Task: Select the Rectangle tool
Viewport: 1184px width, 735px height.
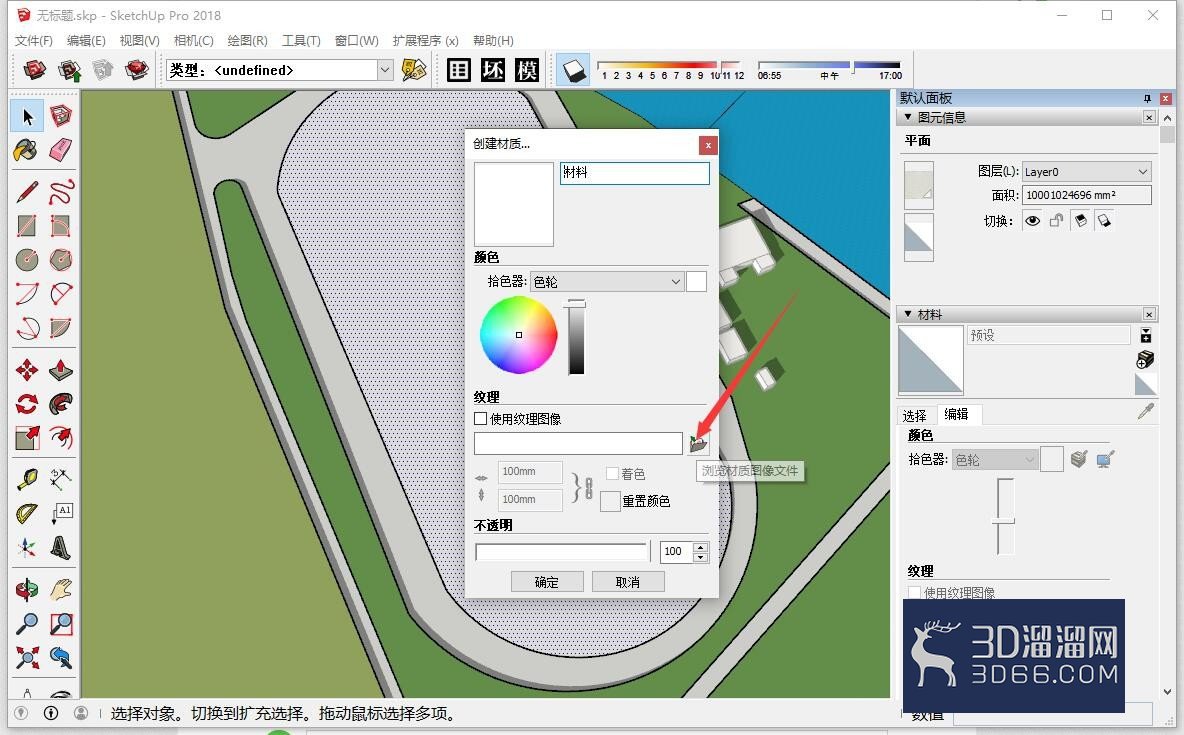Action: 27,226
